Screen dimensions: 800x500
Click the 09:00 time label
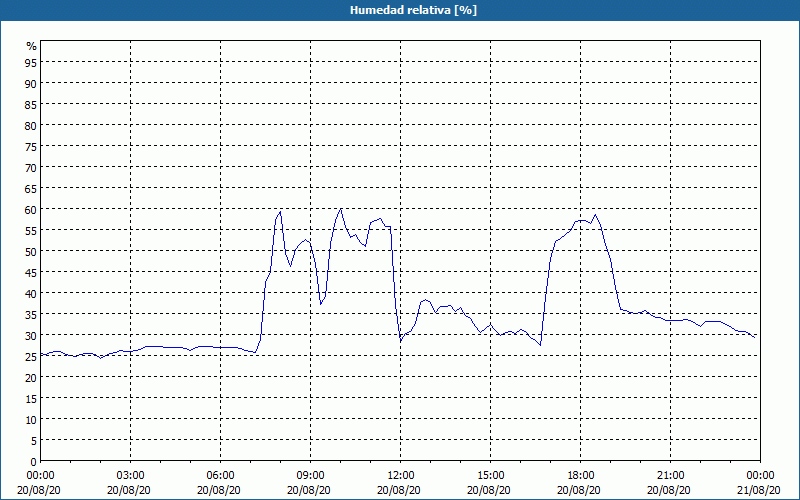[310, 476]
